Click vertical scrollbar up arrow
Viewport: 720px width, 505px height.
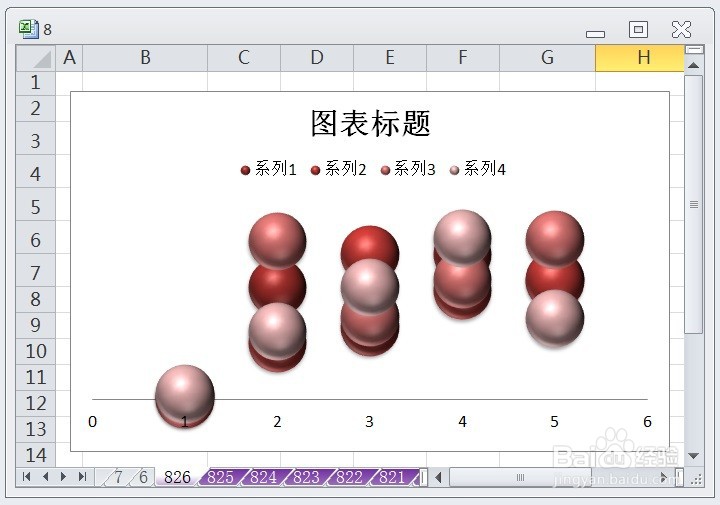click(693, 65)
